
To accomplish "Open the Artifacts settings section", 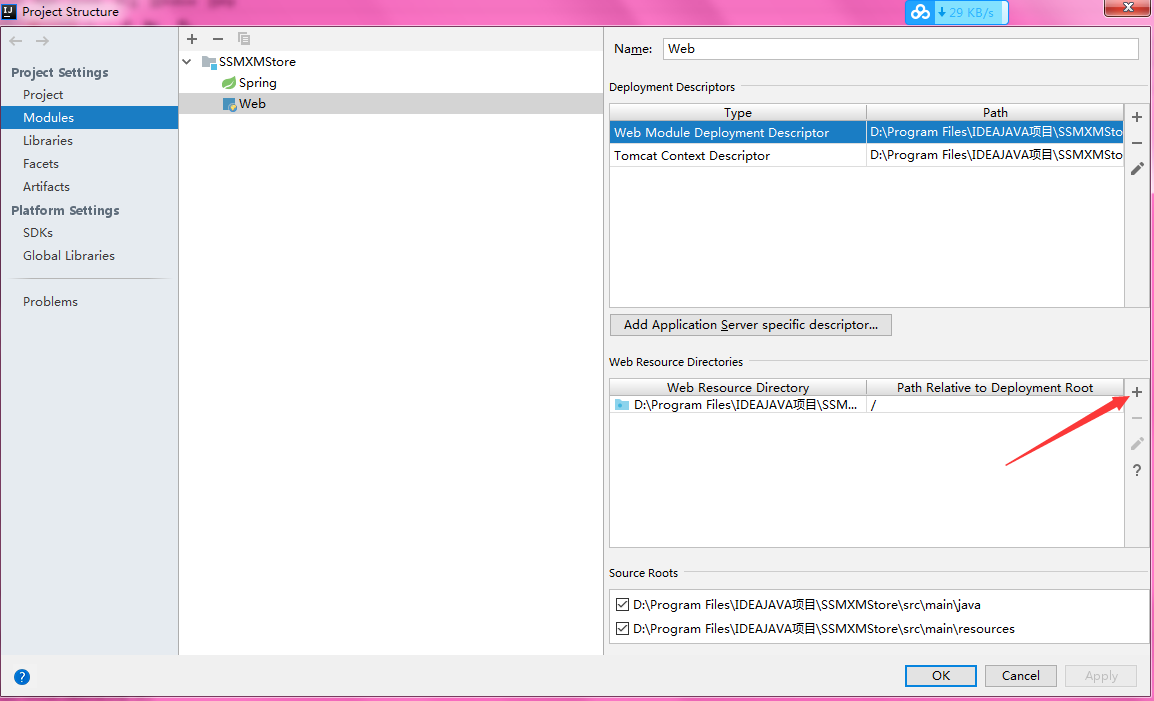I will (x=46, y=186).
